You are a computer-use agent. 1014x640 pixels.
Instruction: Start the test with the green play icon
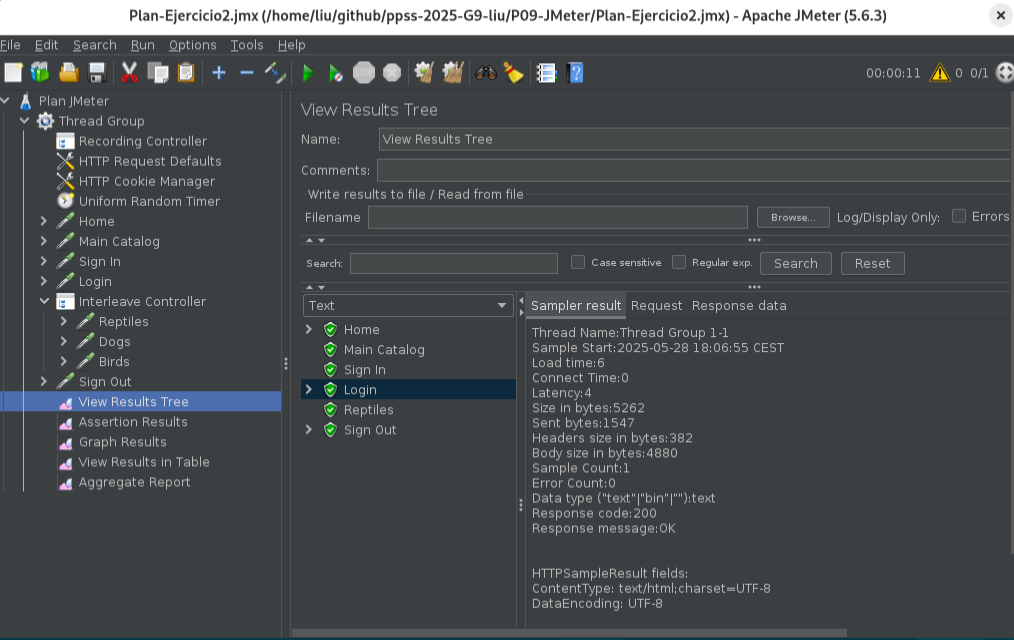308,73
